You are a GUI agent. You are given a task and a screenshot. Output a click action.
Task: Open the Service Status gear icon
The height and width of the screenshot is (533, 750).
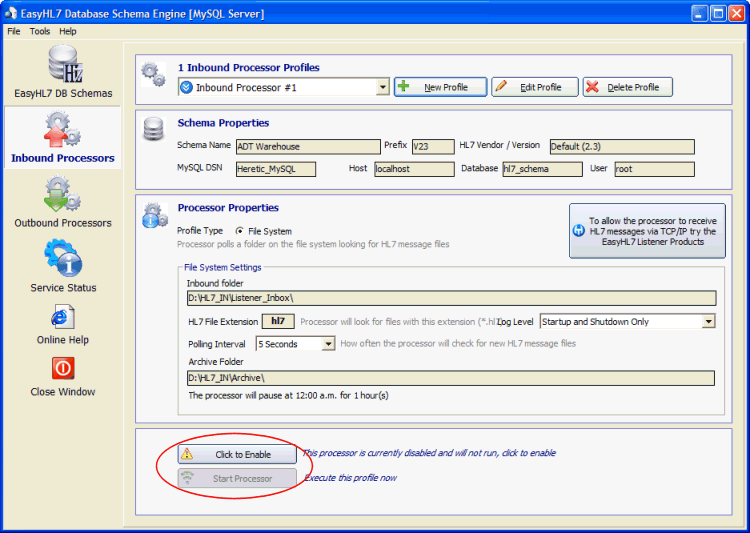(63, 258)
